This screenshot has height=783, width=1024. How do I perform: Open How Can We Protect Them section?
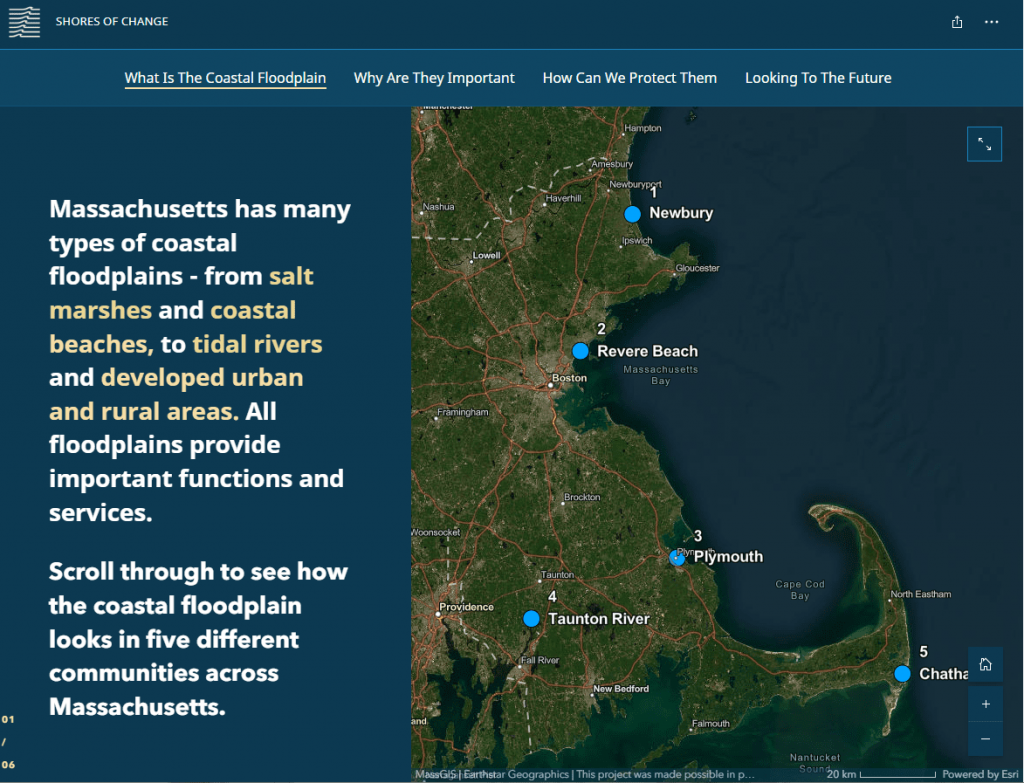point(629,78)
